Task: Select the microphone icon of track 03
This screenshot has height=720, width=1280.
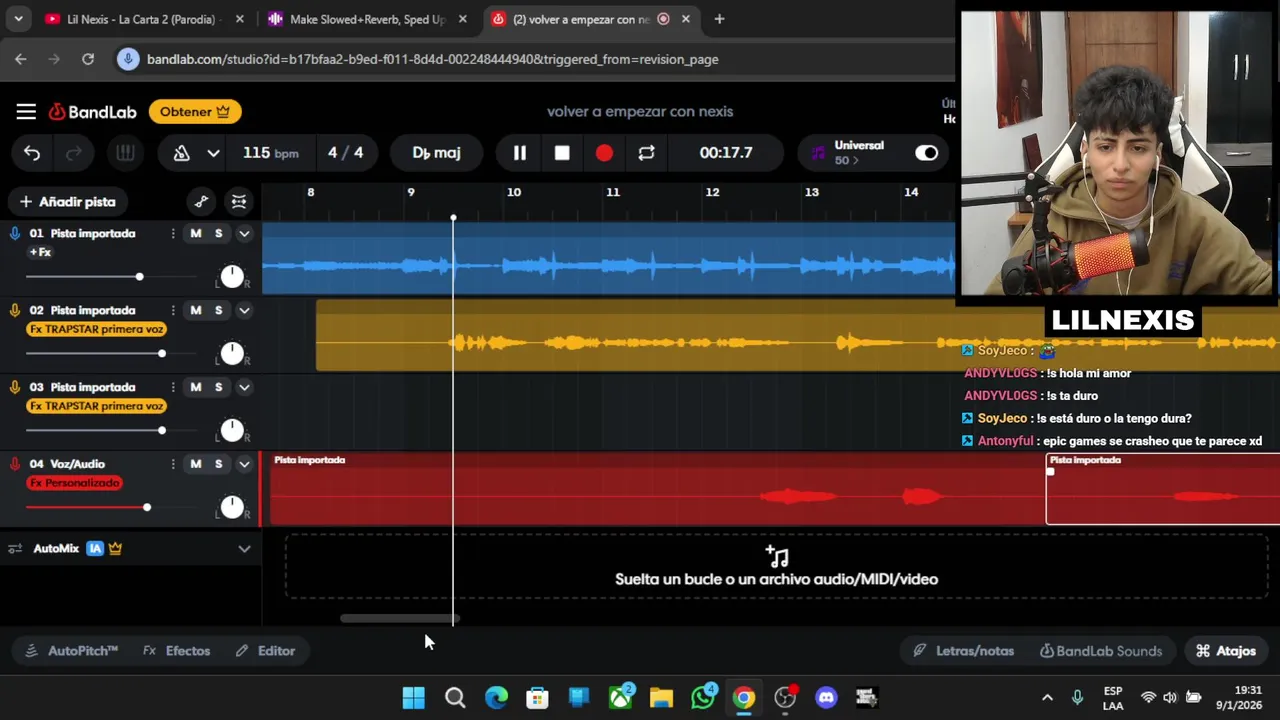Action: (15, 387)
